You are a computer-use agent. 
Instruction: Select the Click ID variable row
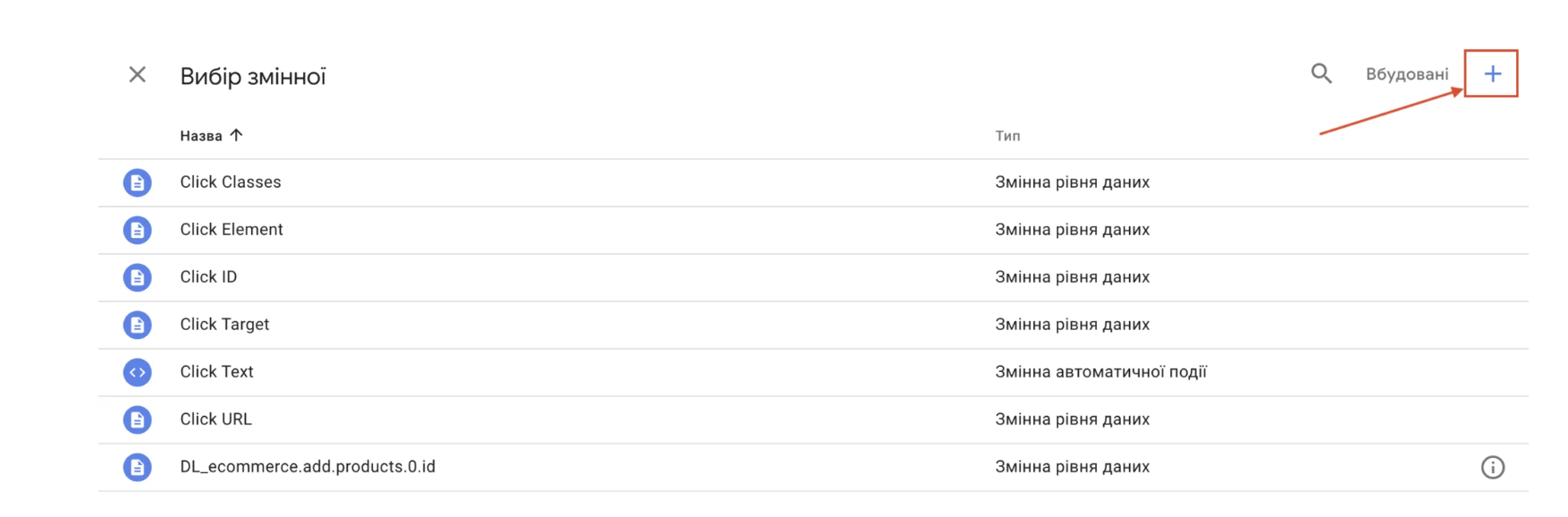[814, 277]
